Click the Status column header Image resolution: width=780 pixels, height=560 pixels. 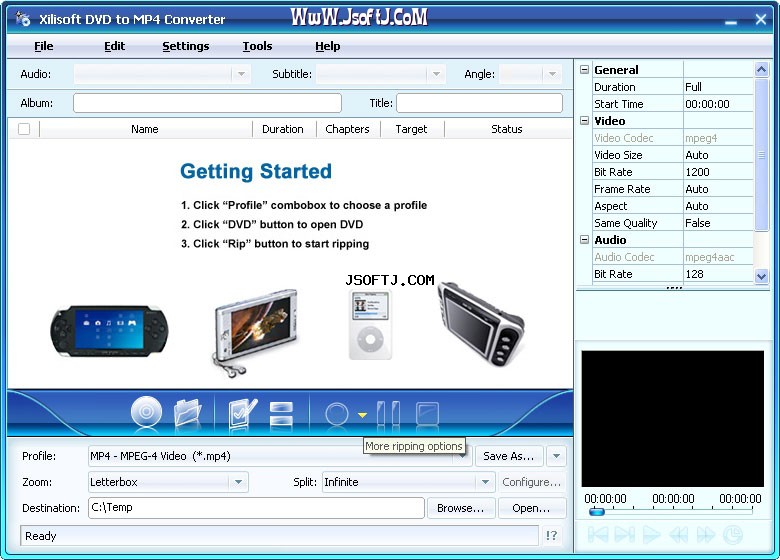pos(507,129)
